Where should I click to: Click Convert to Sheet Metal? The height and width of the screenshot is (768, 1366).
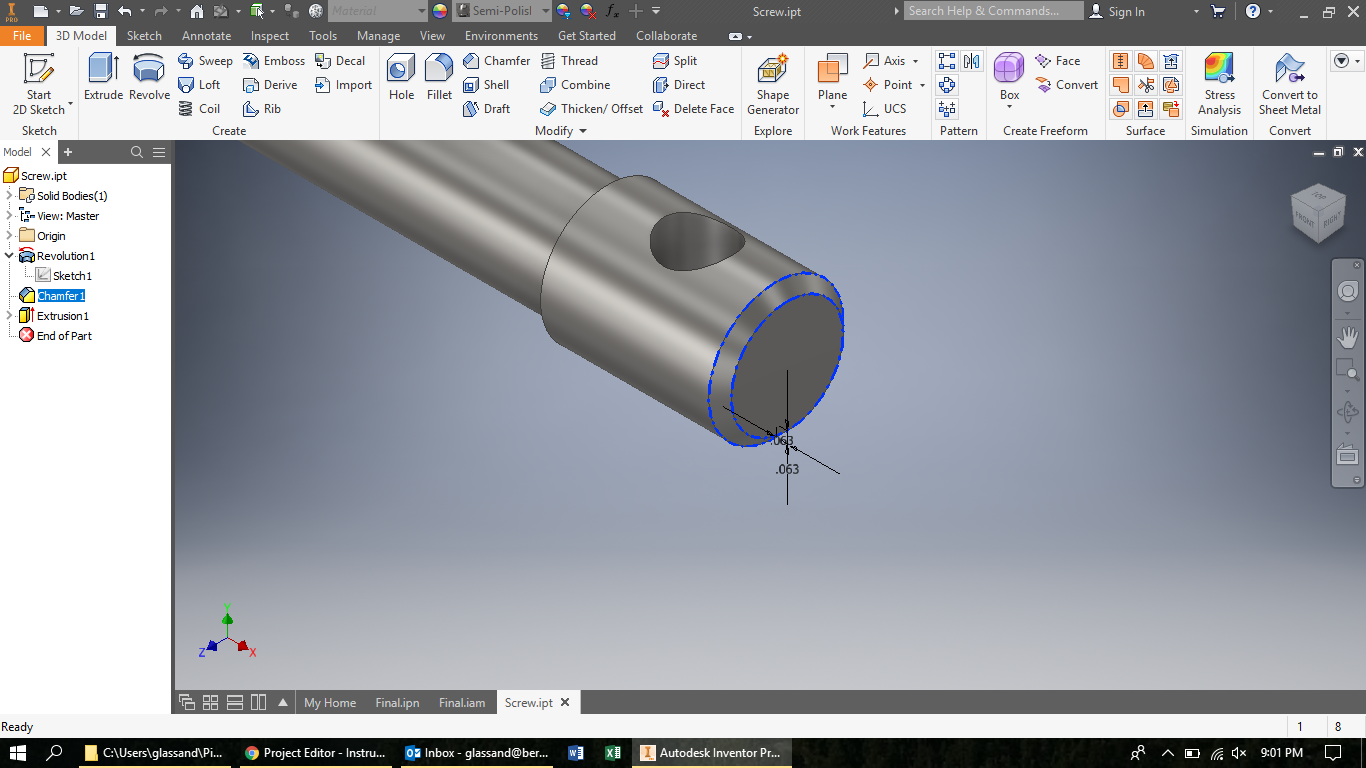click(x=1290, y=85)
